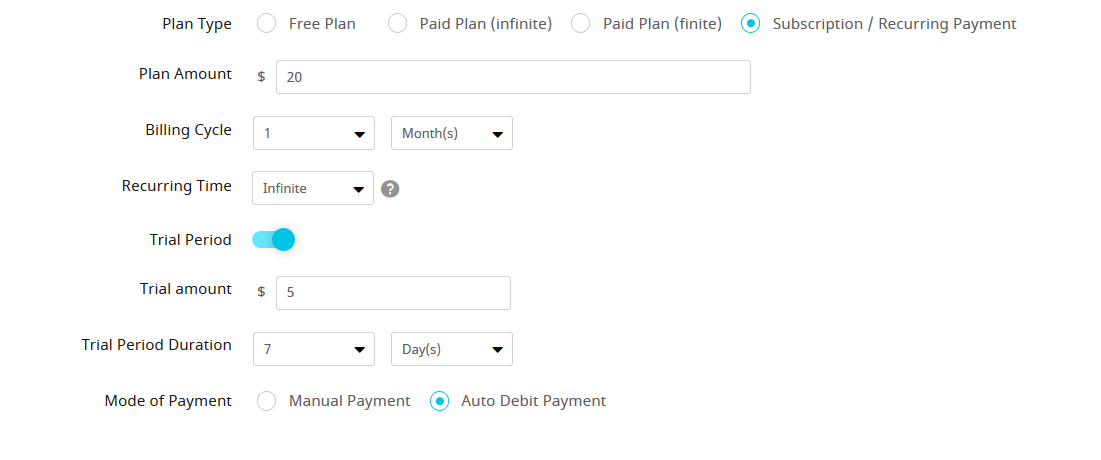
Task: Click into the Plan Amount input field
Action: 513,77
